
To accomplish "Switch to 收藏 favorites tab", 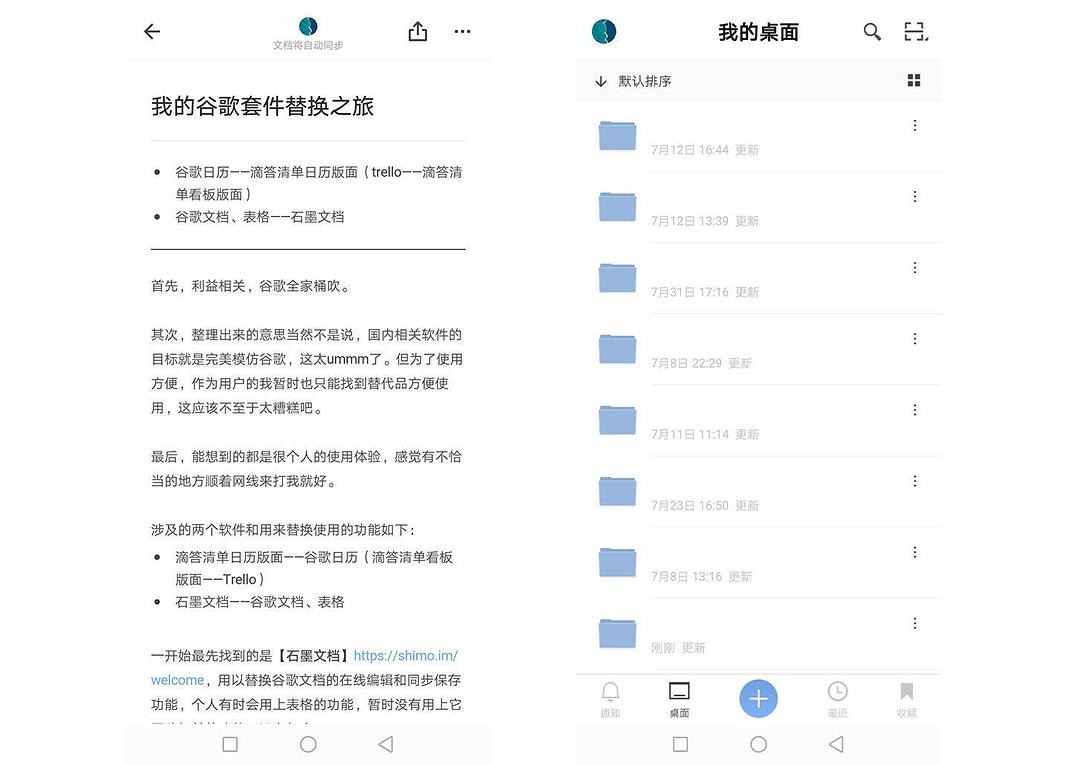I will pos(906,700).
